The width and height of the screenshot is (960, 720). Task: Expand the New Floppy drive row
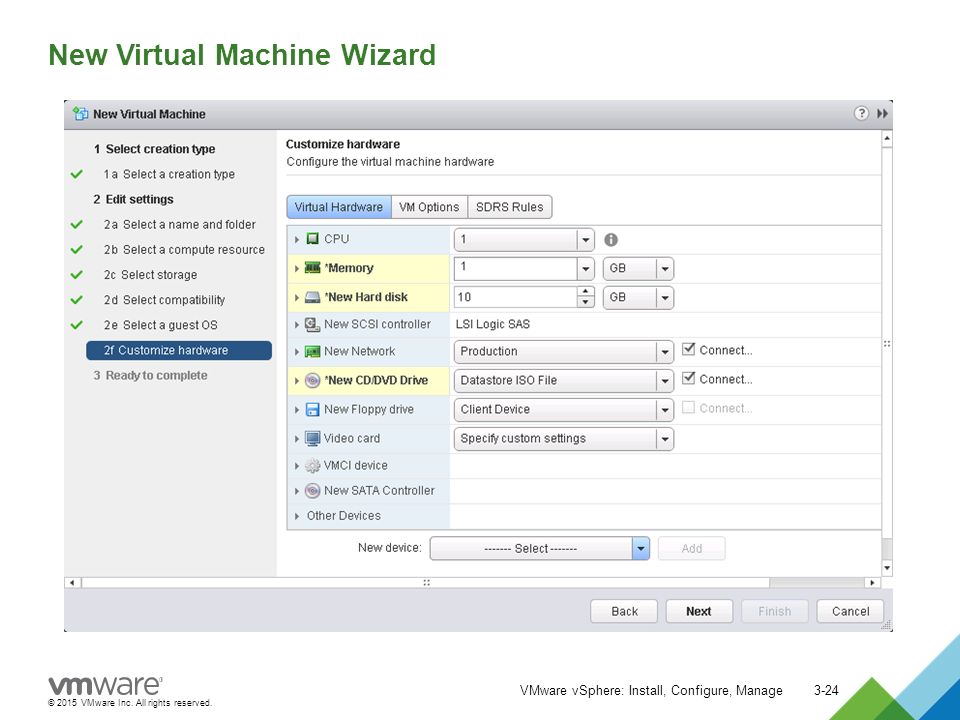(x=297, y=410)
